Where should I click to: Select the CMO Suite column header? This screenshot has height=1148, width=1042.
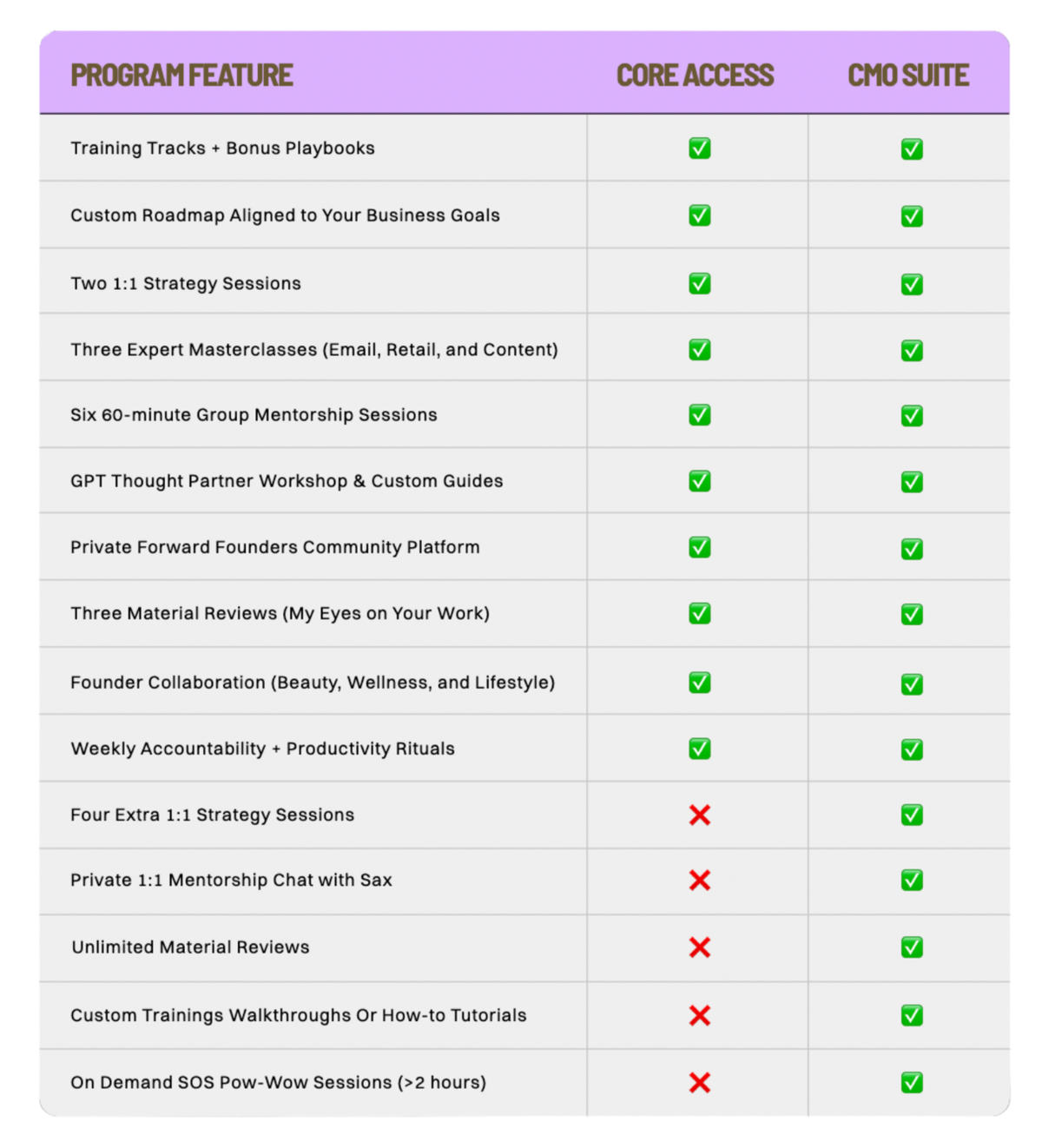click(908, 76)
